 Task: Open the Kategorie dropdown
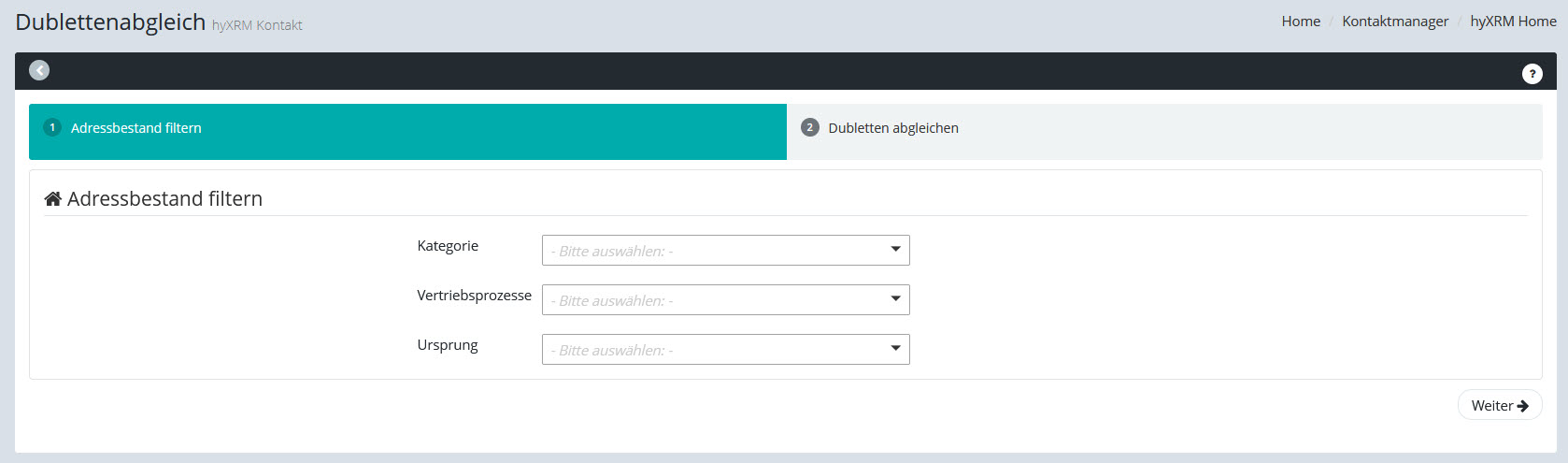point(725,251)
